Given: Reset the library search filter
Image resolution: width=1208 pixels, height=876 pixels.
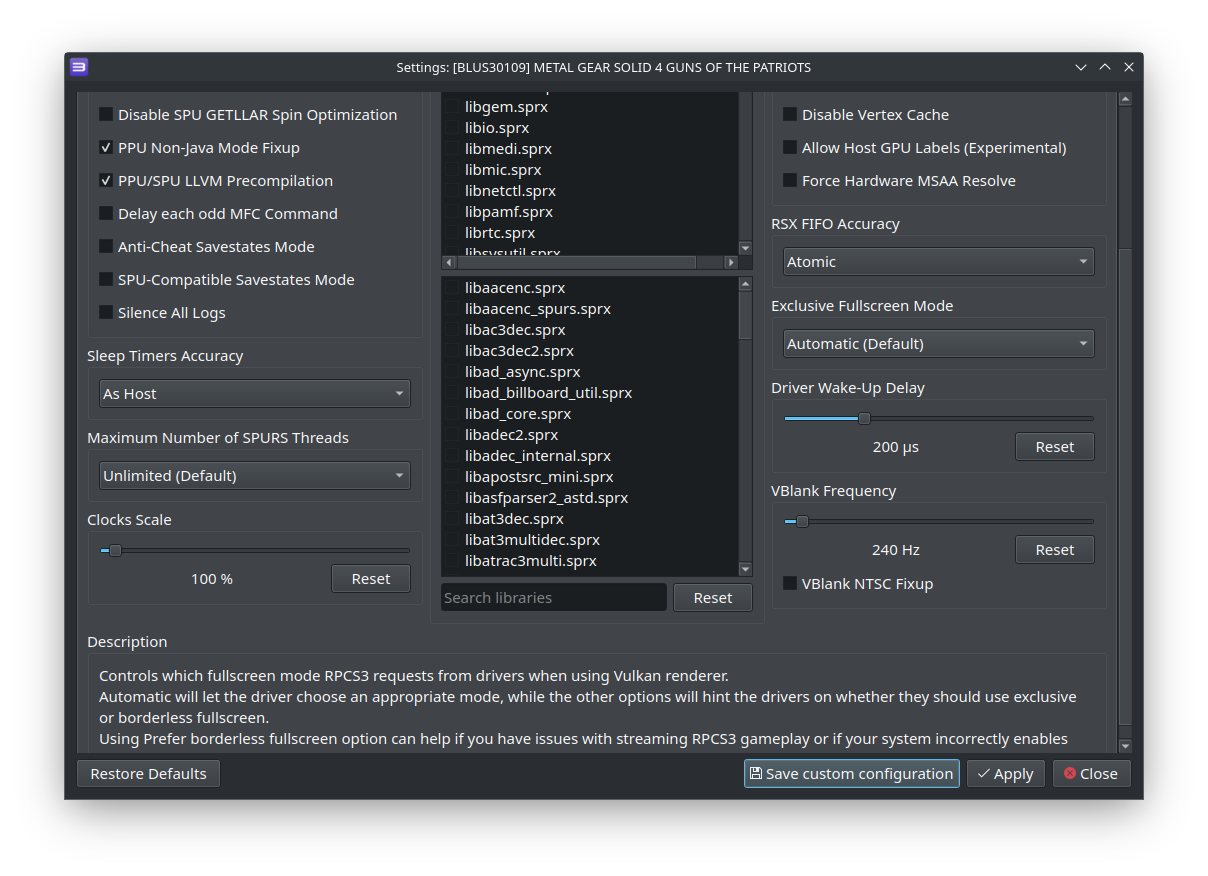Looking at the screenshot, I should pyautogui.click(x=713, y=598).
